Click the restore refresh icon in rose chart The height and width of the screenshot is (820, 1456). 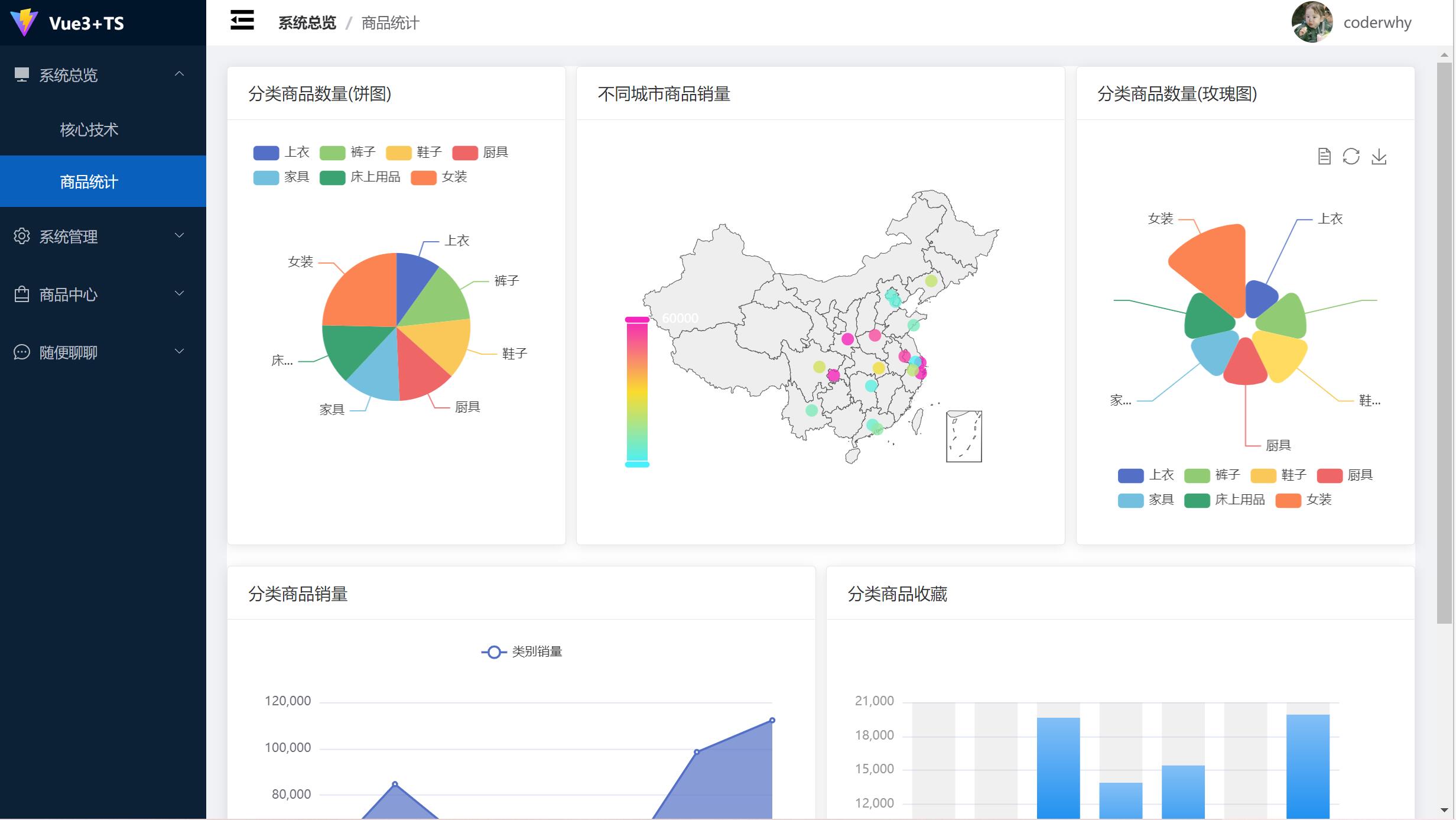pyautogui.click(x=1351, y=157)
